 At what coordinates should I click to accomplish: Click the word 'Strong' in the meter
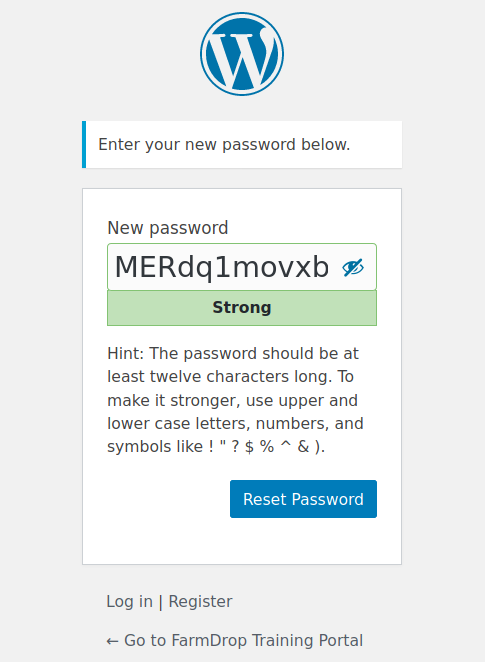[242, 307]
